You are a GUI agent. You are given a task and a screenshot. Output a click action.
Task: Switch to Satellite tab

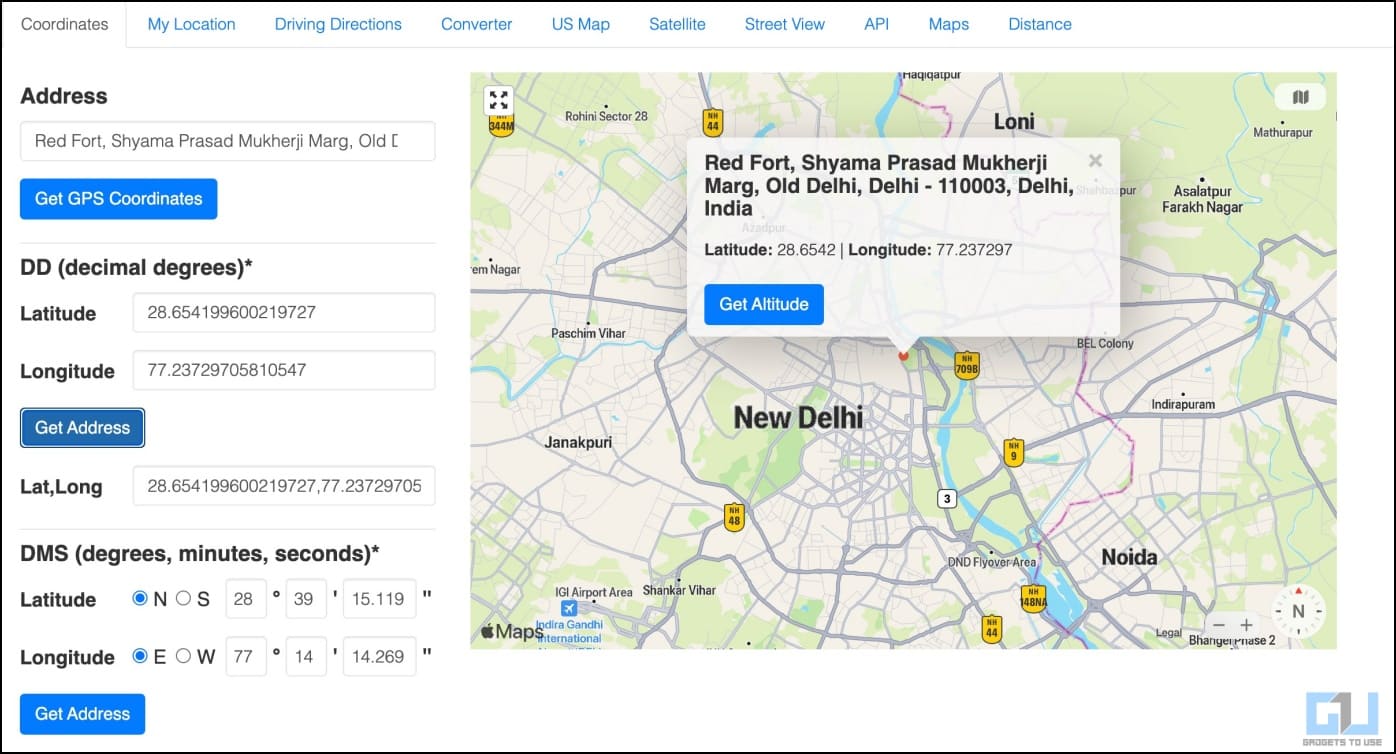[x=677, y=24]
